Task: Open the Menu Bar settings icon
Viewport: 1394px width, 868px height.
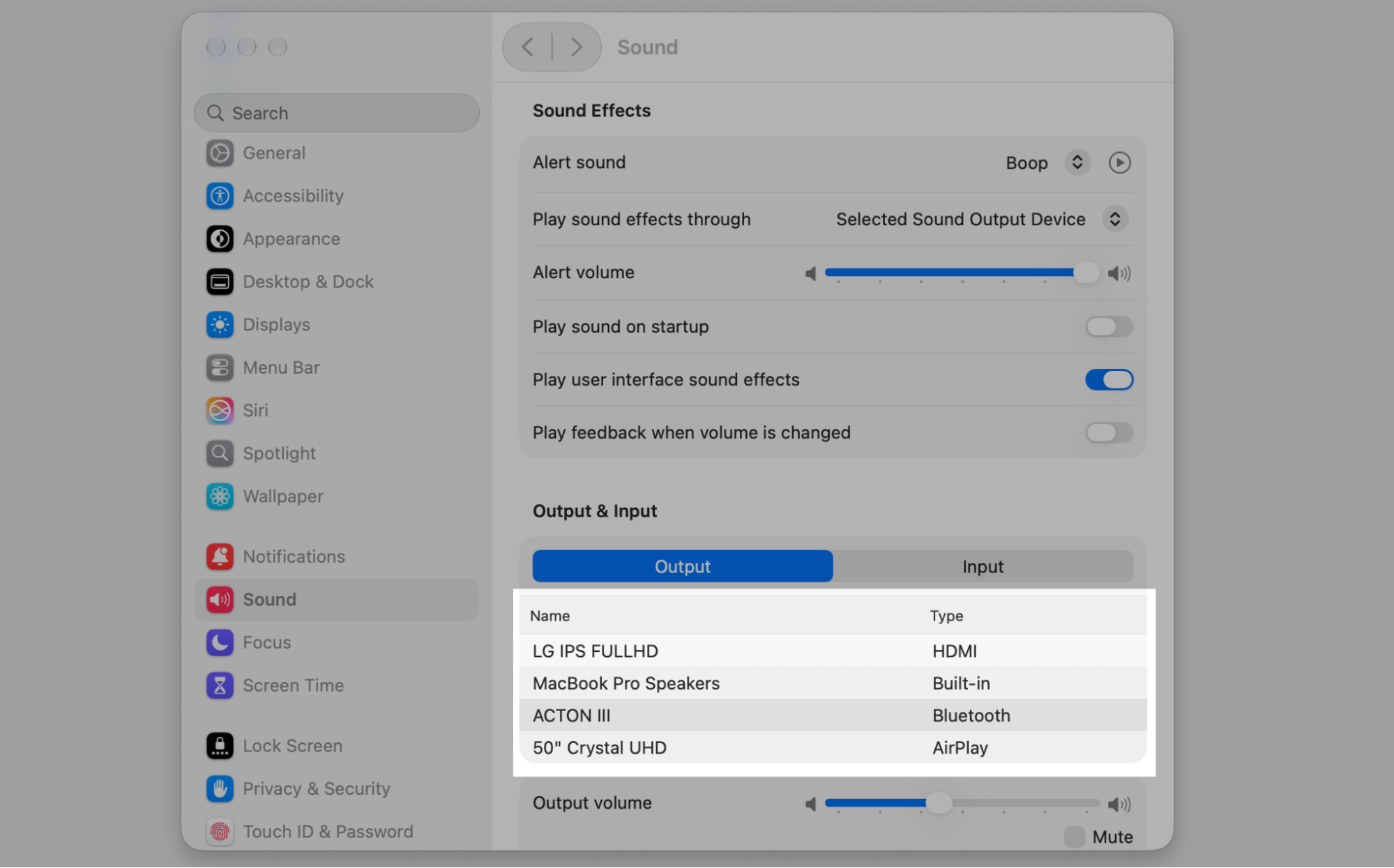Action: point(220,367)
